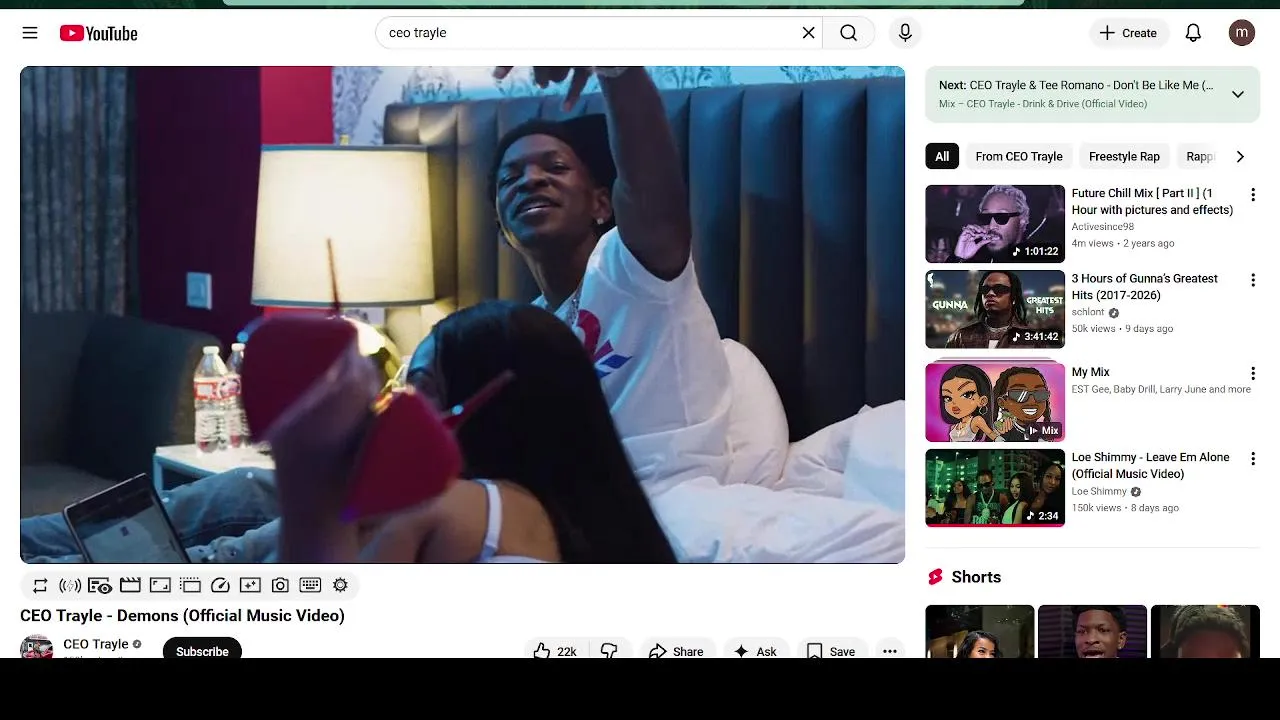The width and height of the screenshot is (1280, 720).
Task: Select the All filter chip
Action: pyautogui.click(x=942, y=156)
